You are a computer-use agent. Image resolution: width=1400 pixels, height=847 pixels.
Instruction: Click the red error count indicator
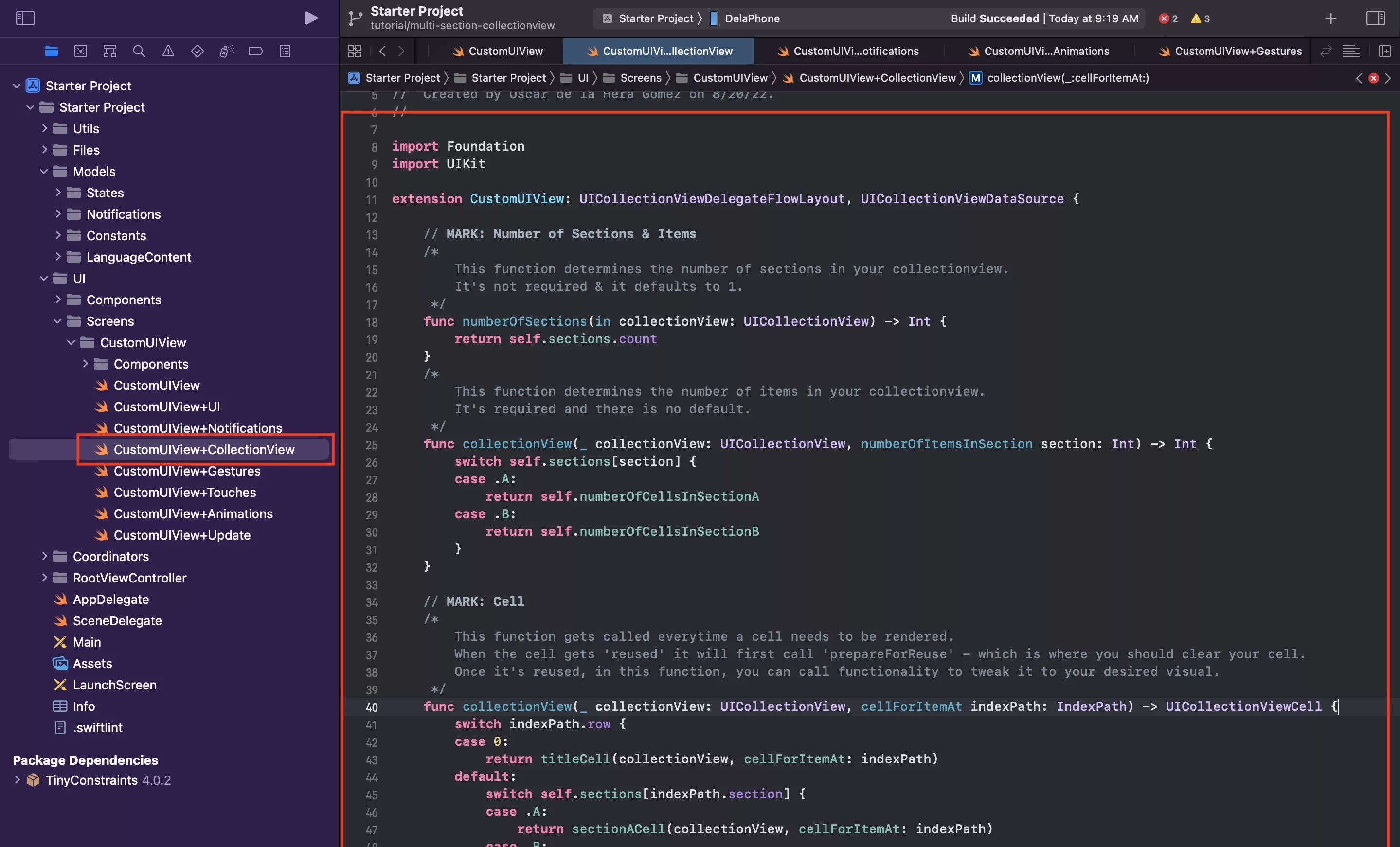pyautogui.click(x=1168, y=18)
